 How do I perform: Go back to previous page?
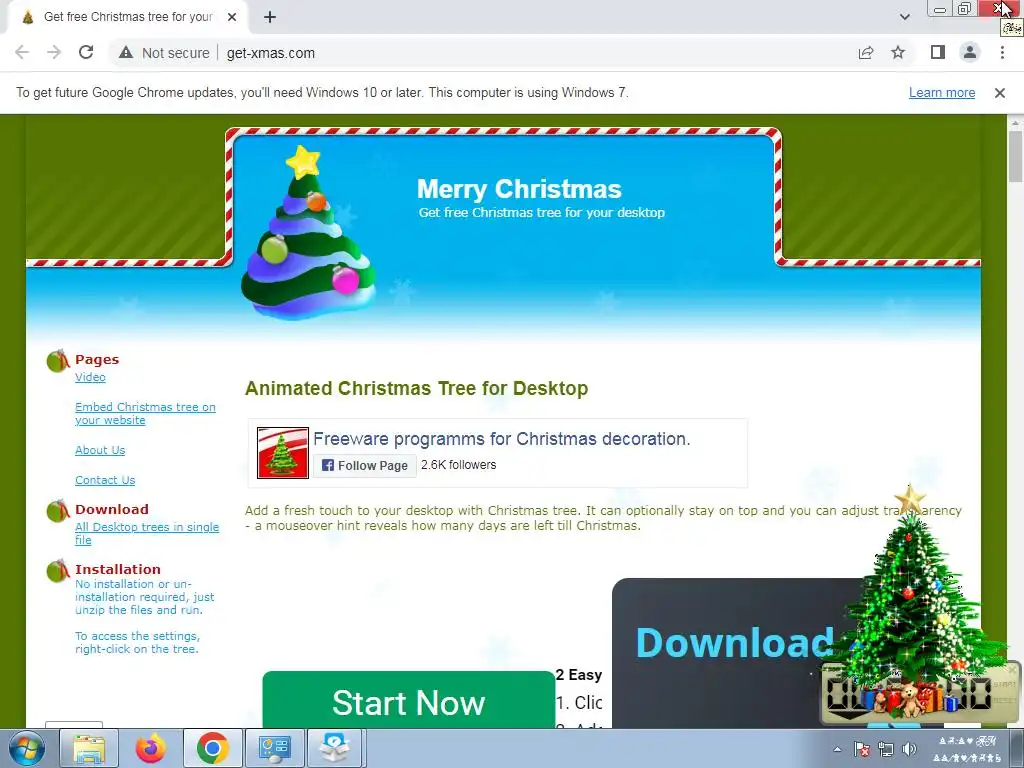[x=22, y=52]
